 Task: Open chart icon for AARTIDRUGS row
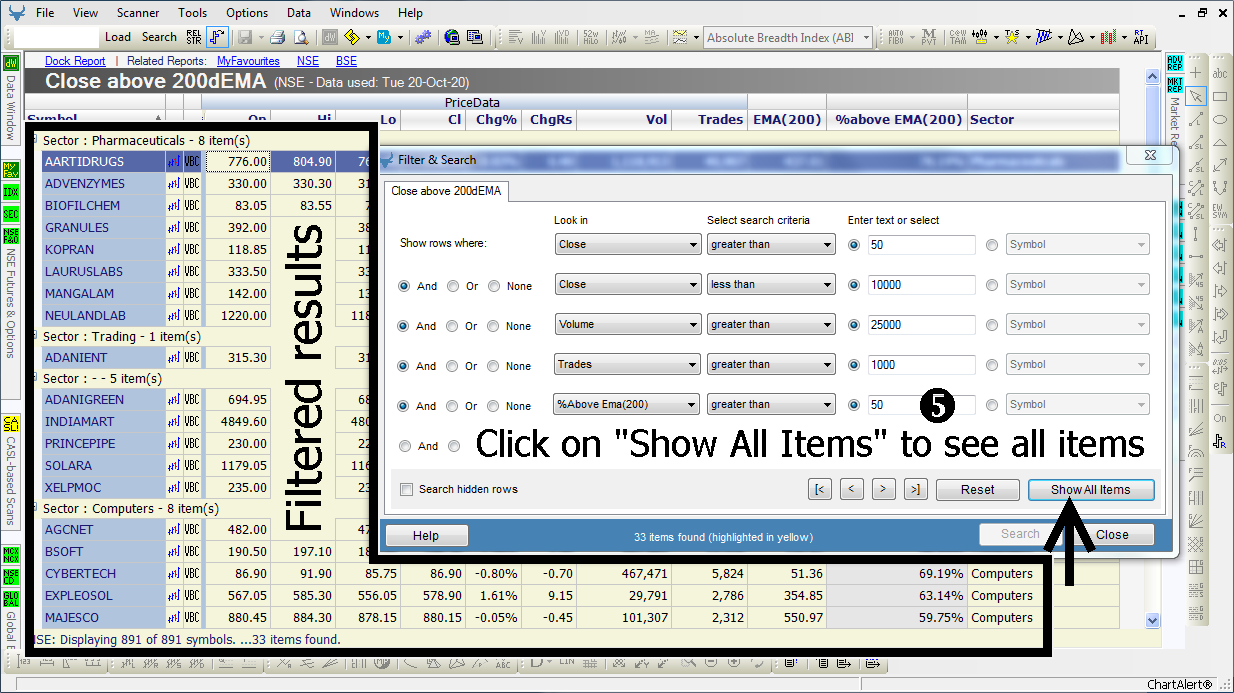click(174, 162)
